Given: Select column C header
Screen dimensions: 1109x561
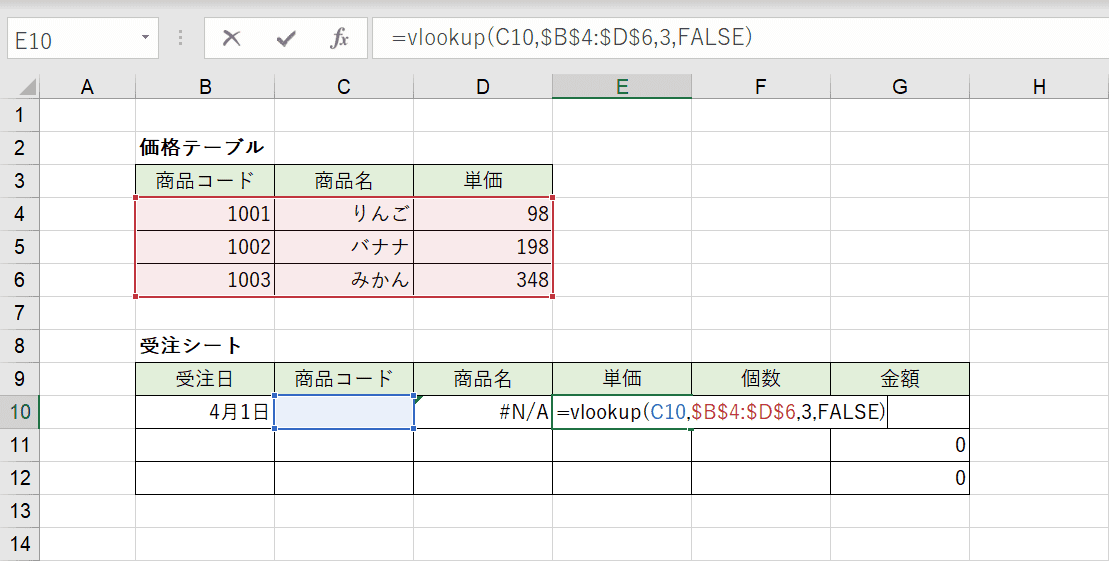Looking at the screenshot, I should click(344, 87).
